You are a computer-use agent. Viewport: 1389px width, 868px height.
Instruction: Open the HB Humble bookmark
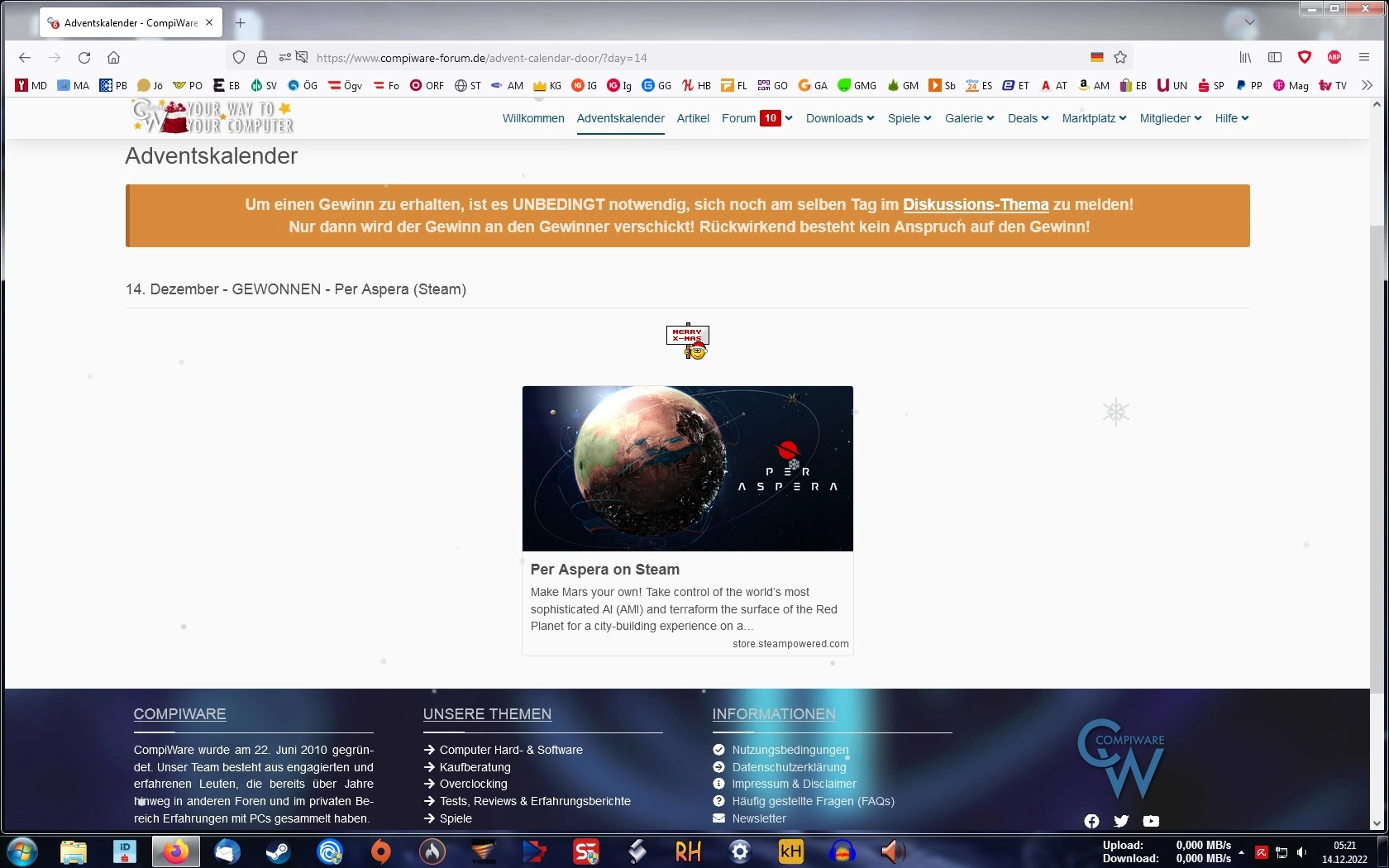(696, 85)
